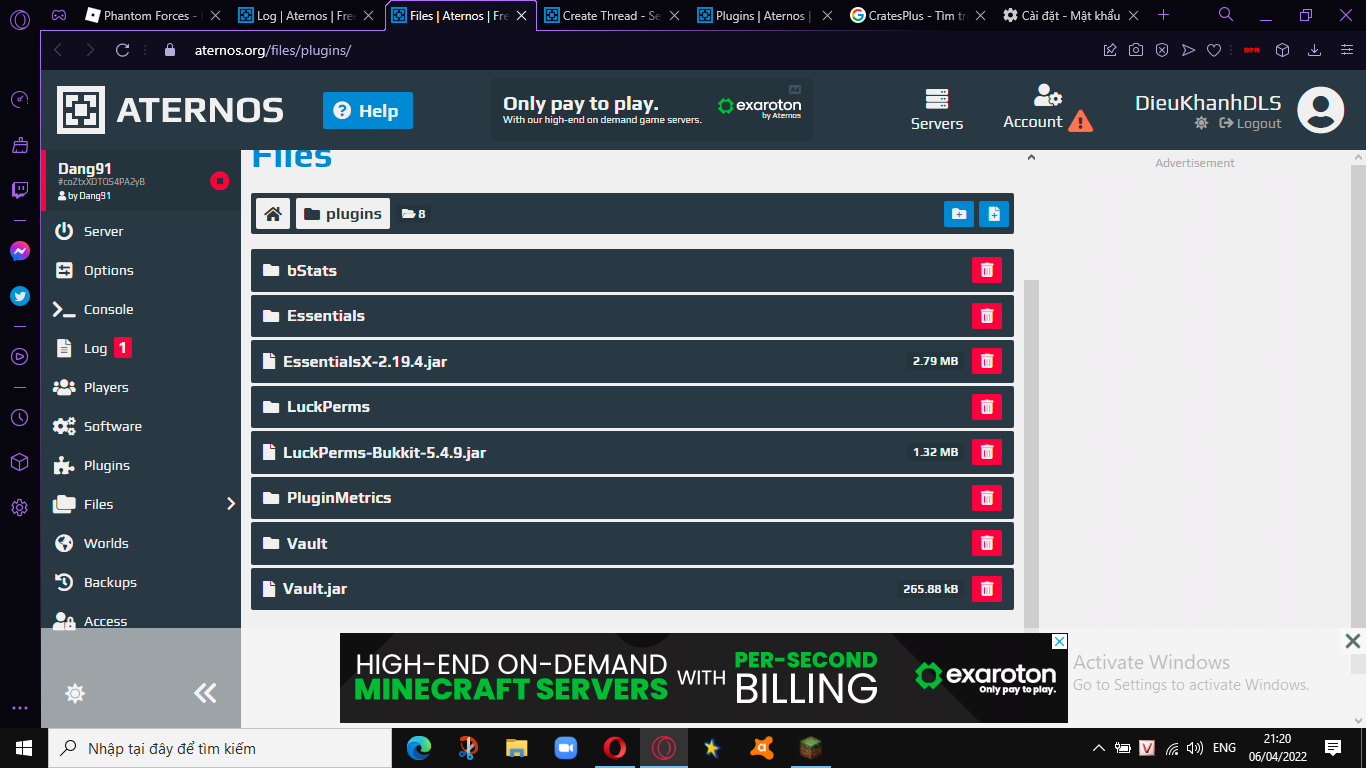Image resolution: width=1366 pixels, height=768 pixels.
Task: Delete LuckPerms-Bukkit-5.4.9.jar file
Action: pos(986,452)
